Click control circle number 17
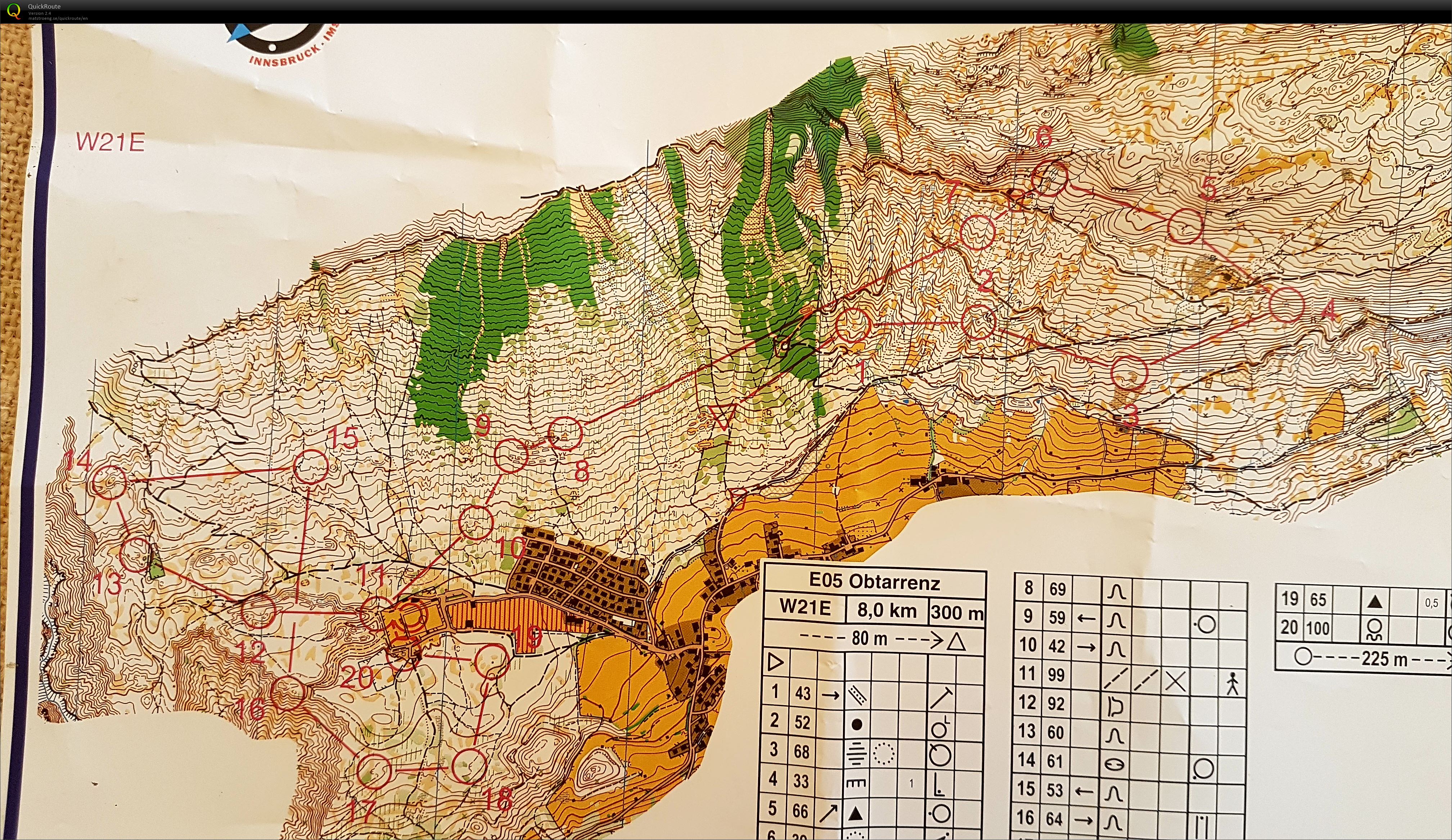The width and height of the screenshot is (1452, 840). [x=374, y=771]
